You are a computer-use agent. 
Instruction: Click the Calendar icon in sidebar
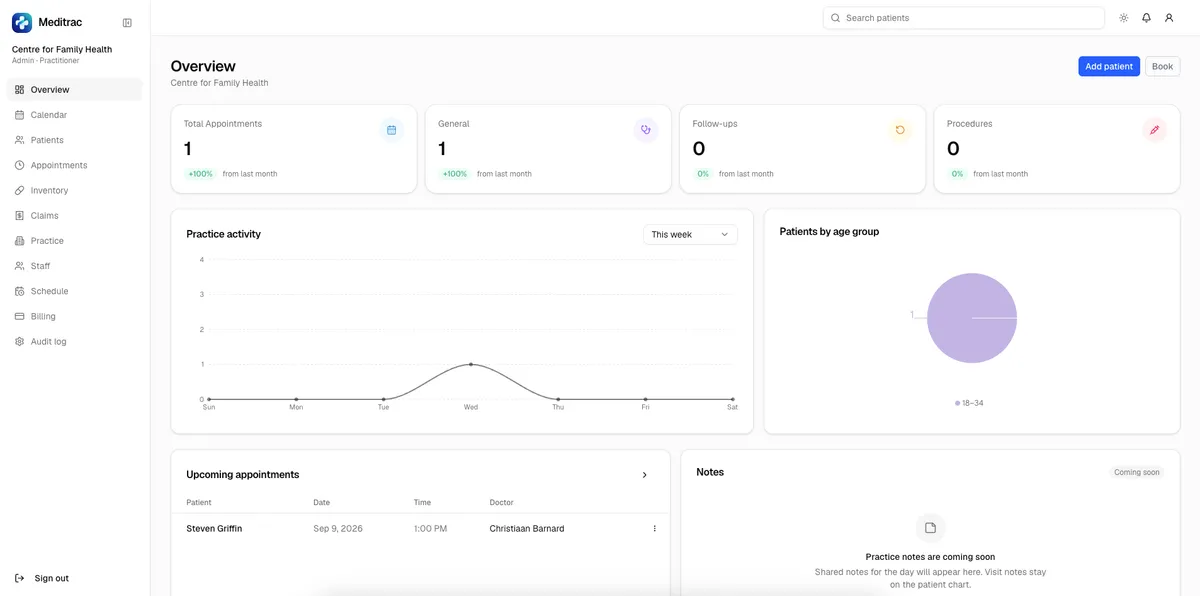click(20, 115)
